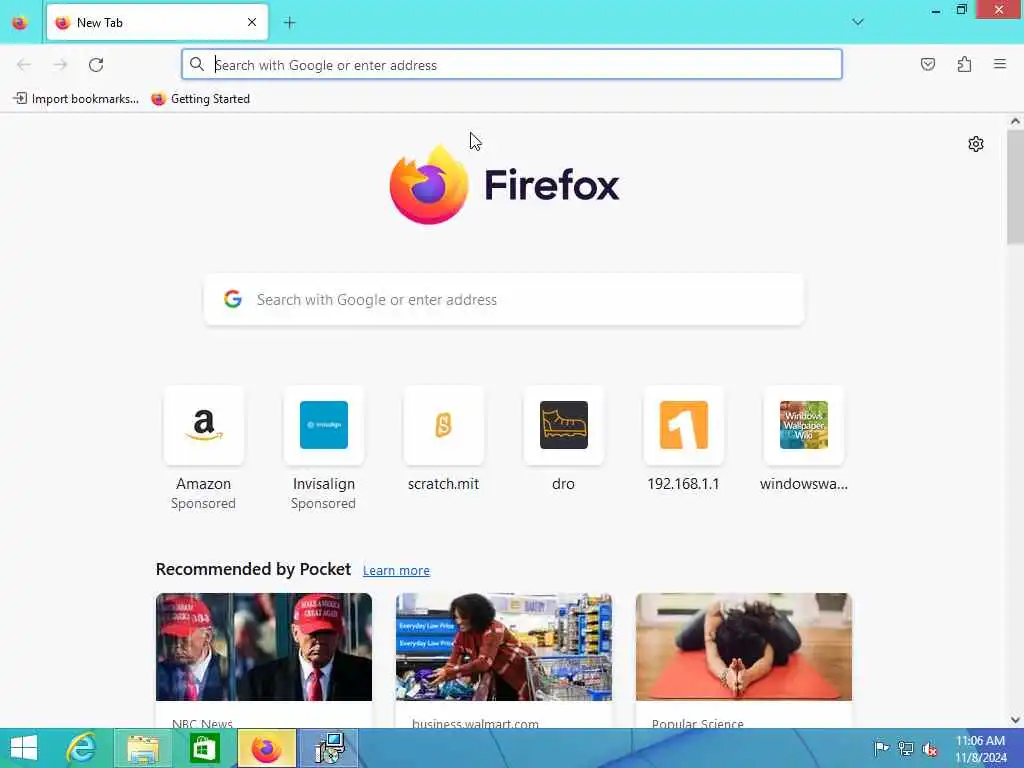The image size is (1024, 768).
Task: Open the Windows Start button
Action: pyautogui.click(x=24, y=748)
